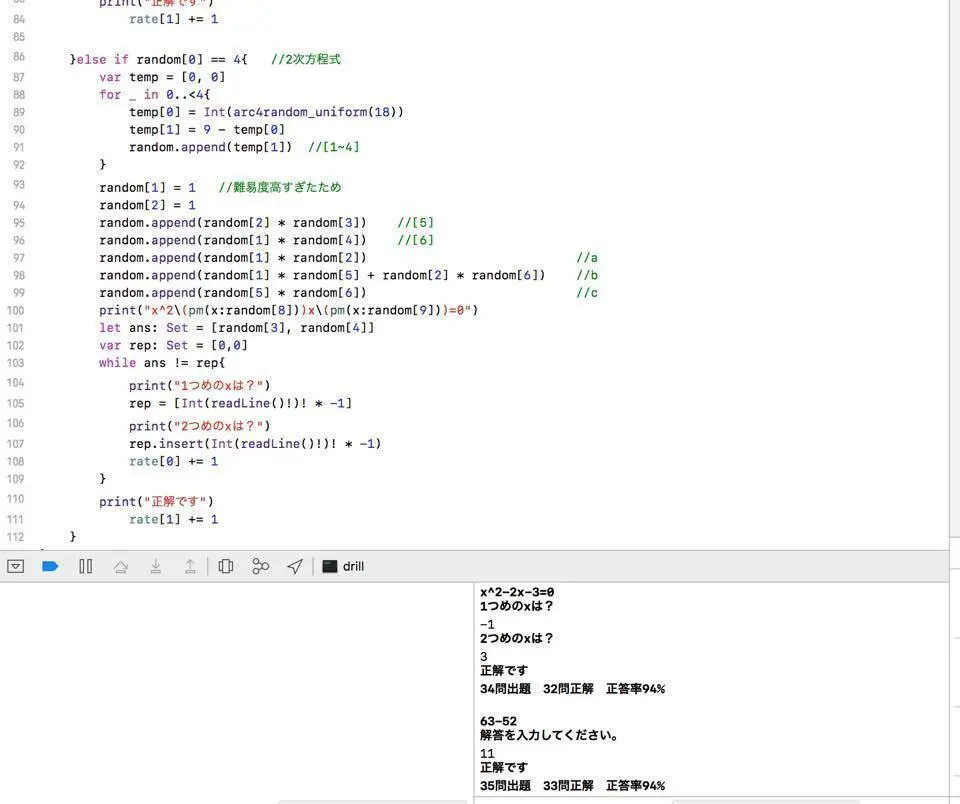960x804 pixels.
Task: Set a breakpoint on gutter line 93
Action: (19, 185)
